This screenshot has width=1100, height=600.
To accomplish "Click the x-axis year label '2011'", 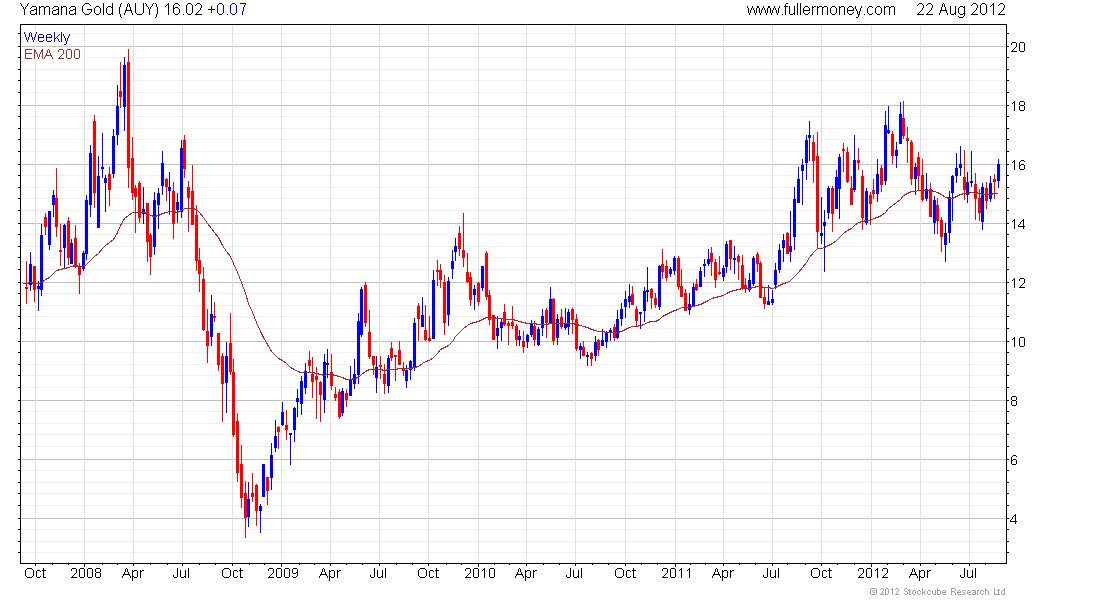I will [x=677, y=573].
